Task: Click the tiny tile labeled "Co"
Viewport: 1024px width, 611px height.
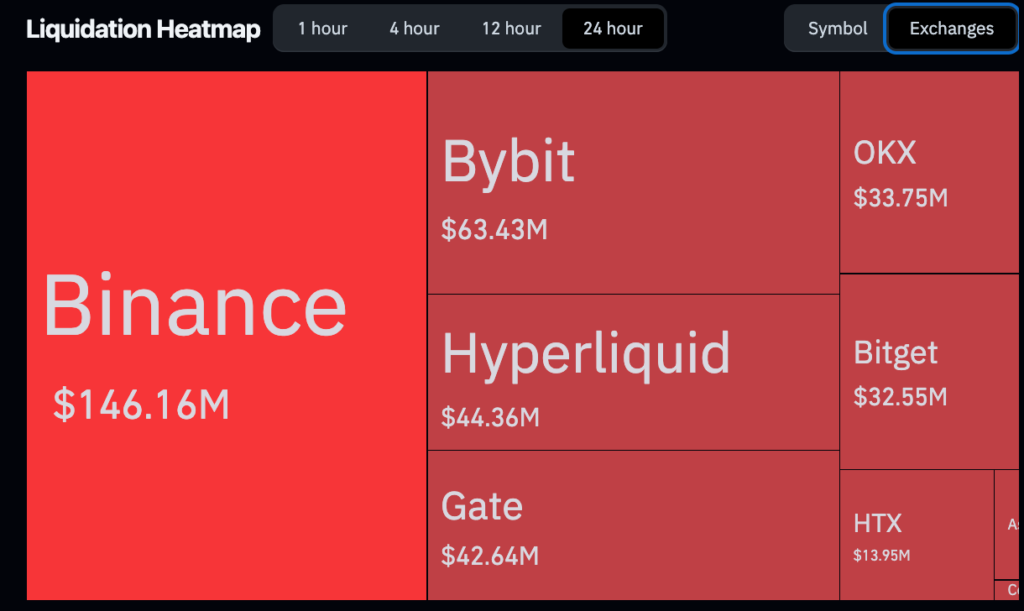Action: click(1008, 589)
